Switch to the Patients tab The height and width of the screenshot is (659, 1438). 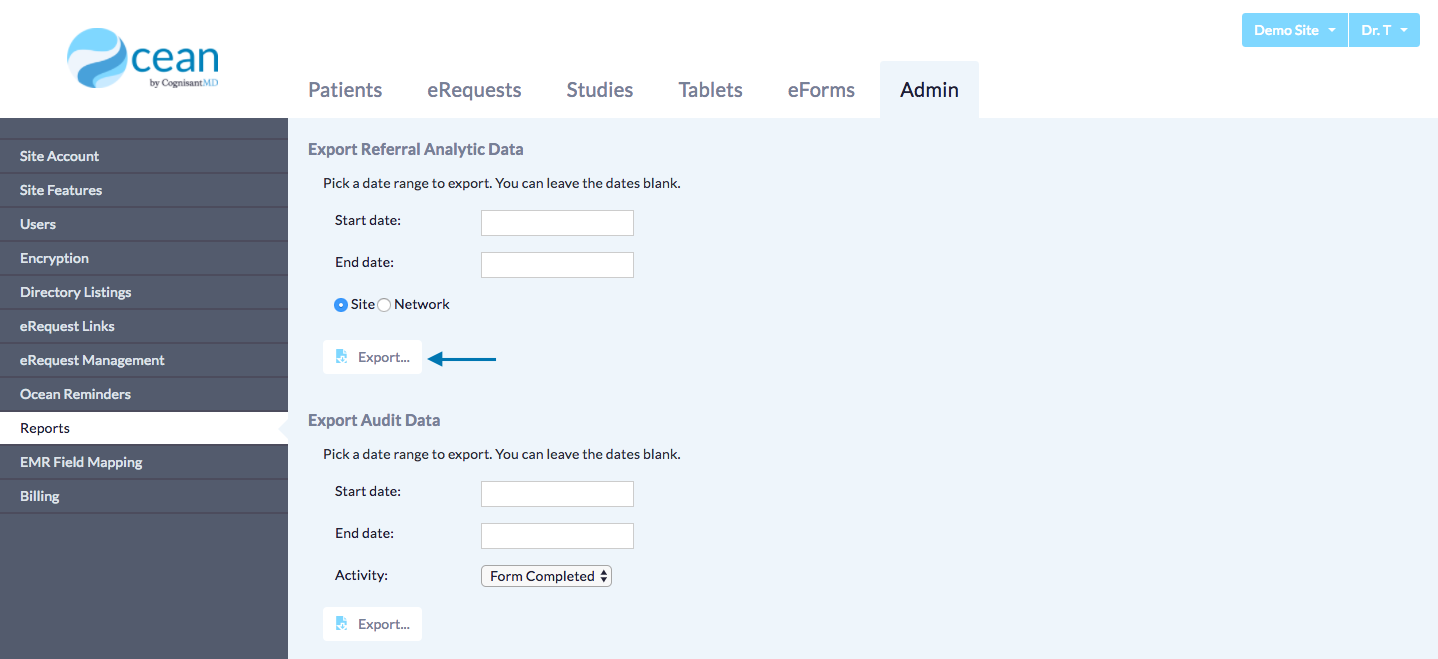coord(345,90)
